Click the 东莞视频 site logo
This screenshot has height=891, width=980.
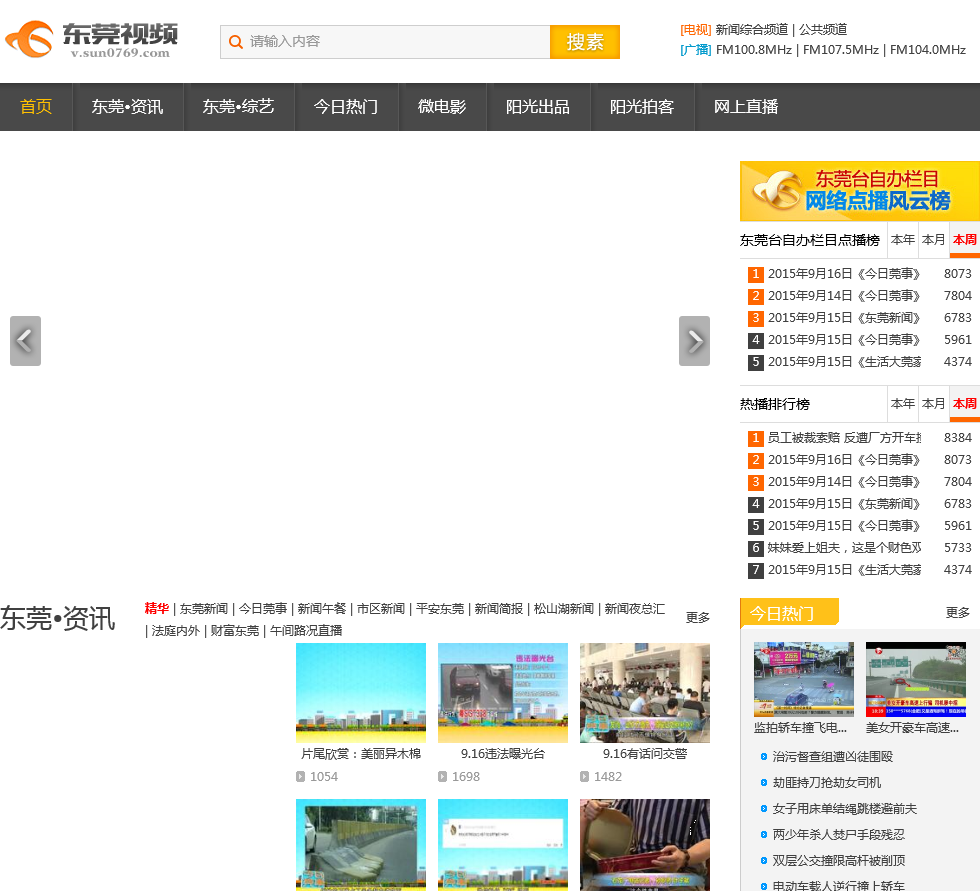[x=91, y=40]
